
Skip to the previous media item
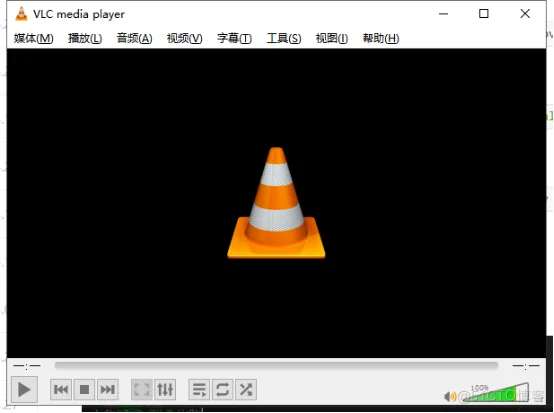tap(61, 389)
